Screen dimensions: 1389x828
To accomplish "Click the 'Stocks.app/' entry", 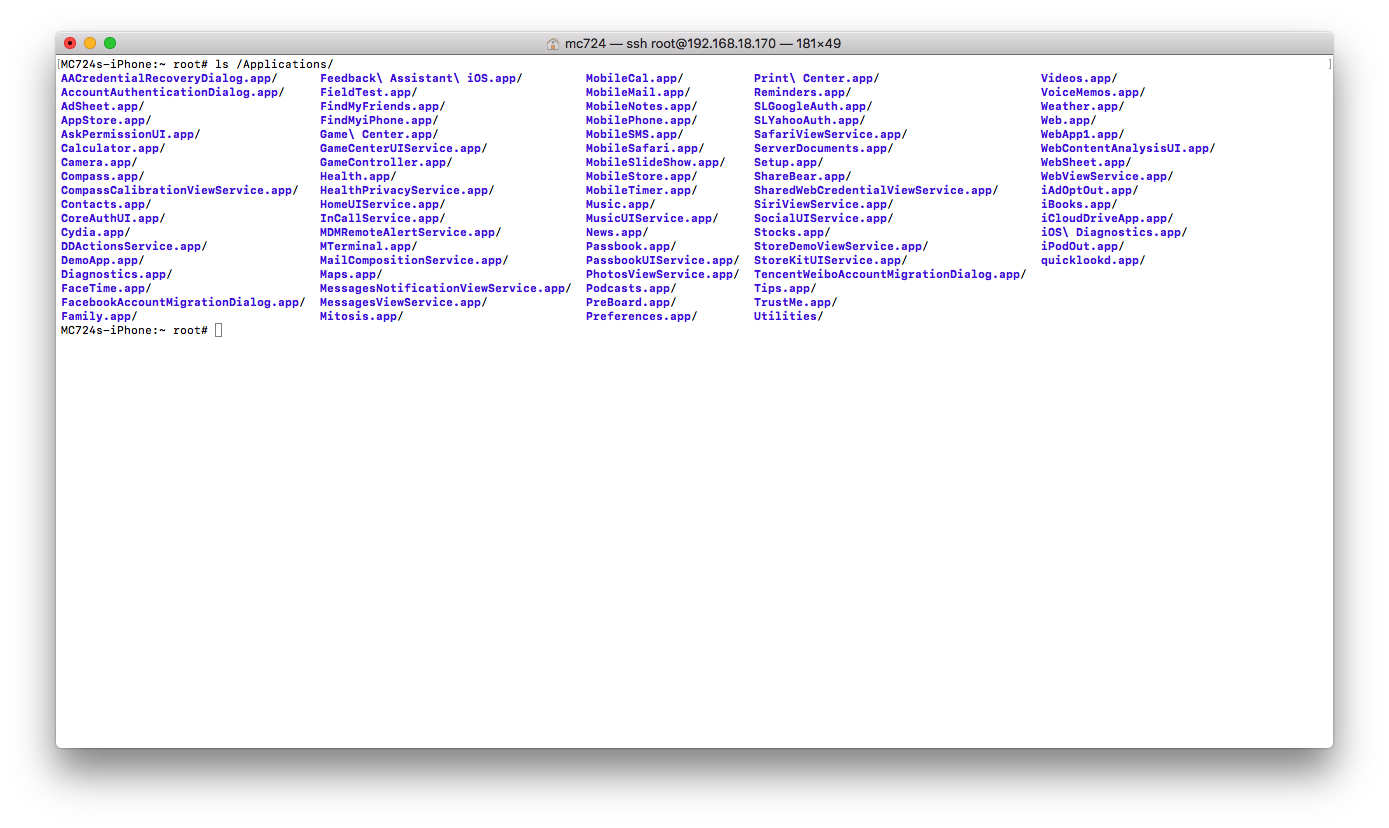I will (x=792, y=232).
